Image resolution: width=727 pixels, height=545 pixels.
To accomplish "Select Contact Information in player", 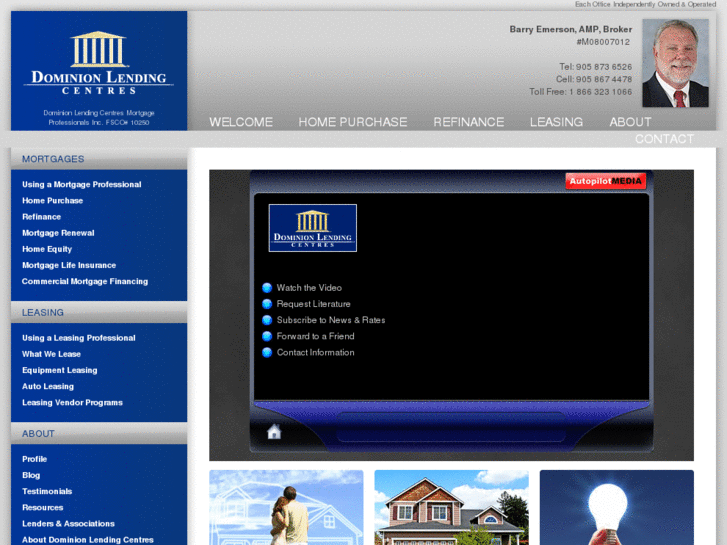I will (315, 353).
